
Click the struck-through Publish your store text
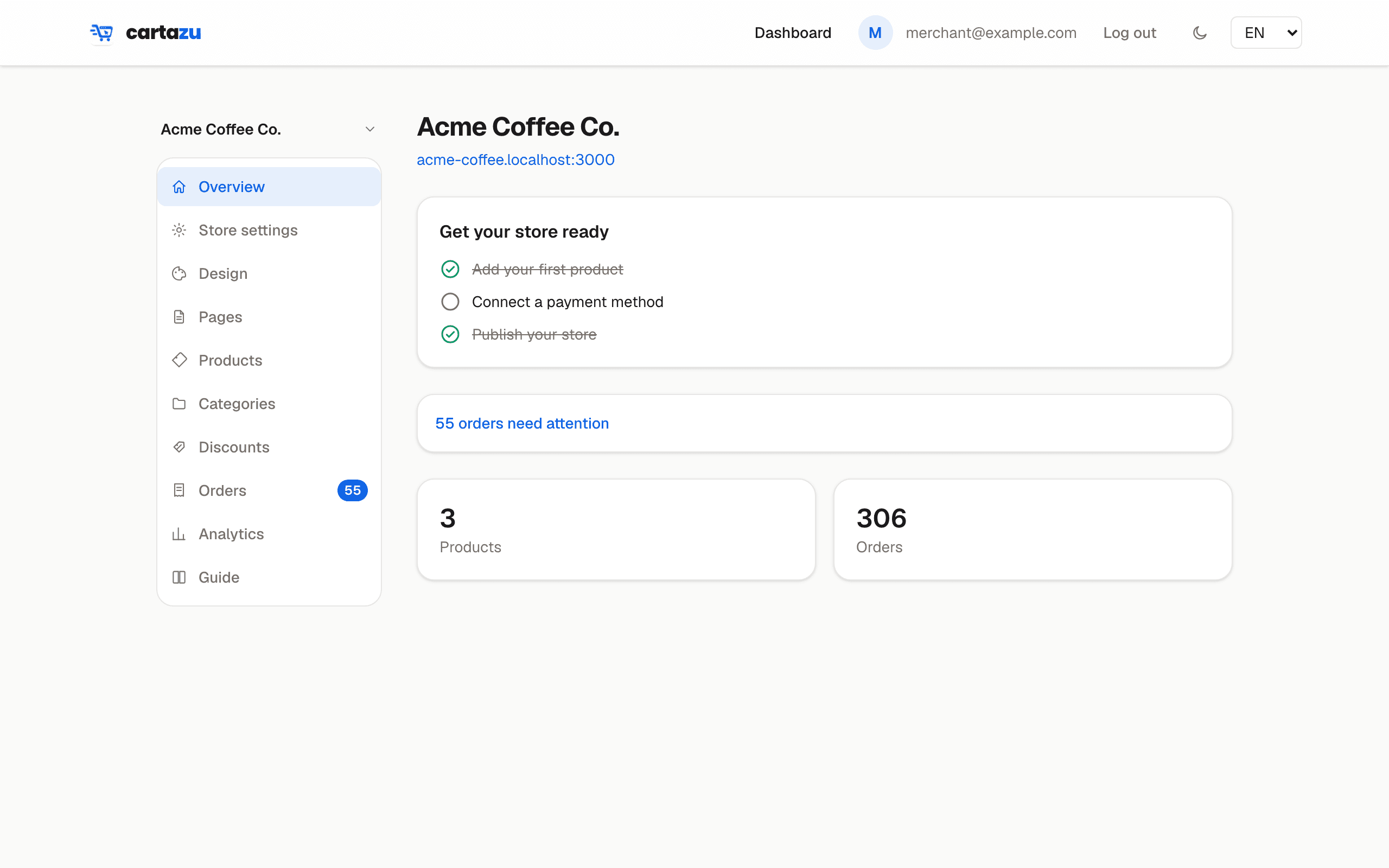tap(534, 334)
